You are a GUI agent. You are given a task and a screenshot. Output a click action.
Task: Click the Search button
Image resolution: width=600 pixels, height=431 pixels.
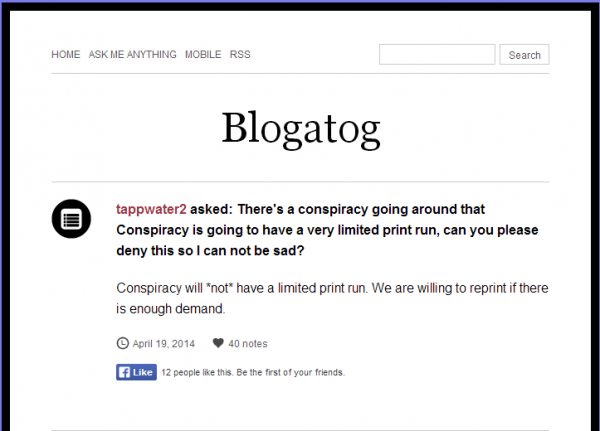tap(524, 55)
